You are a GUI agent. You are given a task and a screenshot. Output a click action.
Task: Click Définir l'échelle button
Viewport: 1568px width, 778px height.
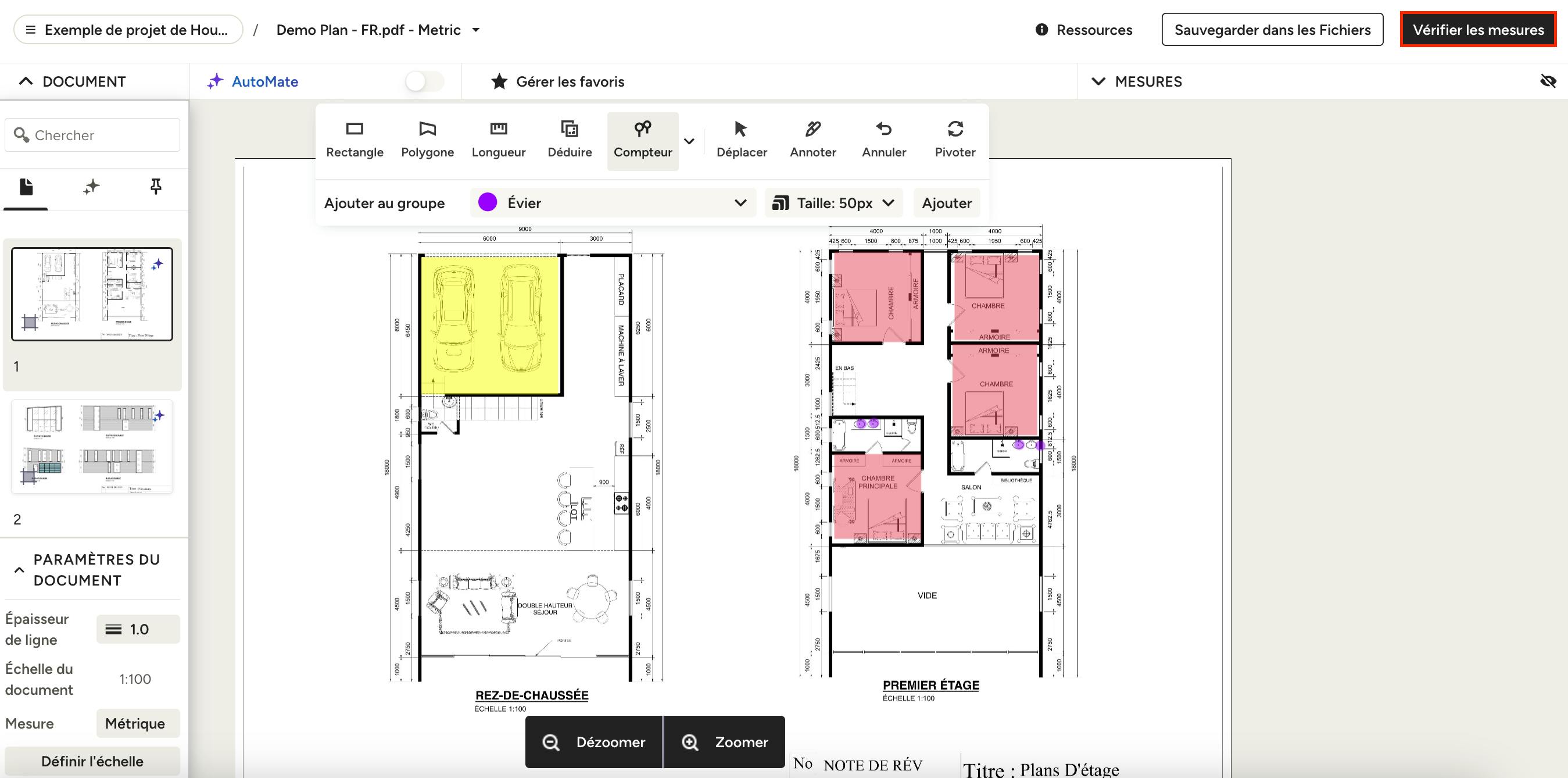[x=92, y=761]
